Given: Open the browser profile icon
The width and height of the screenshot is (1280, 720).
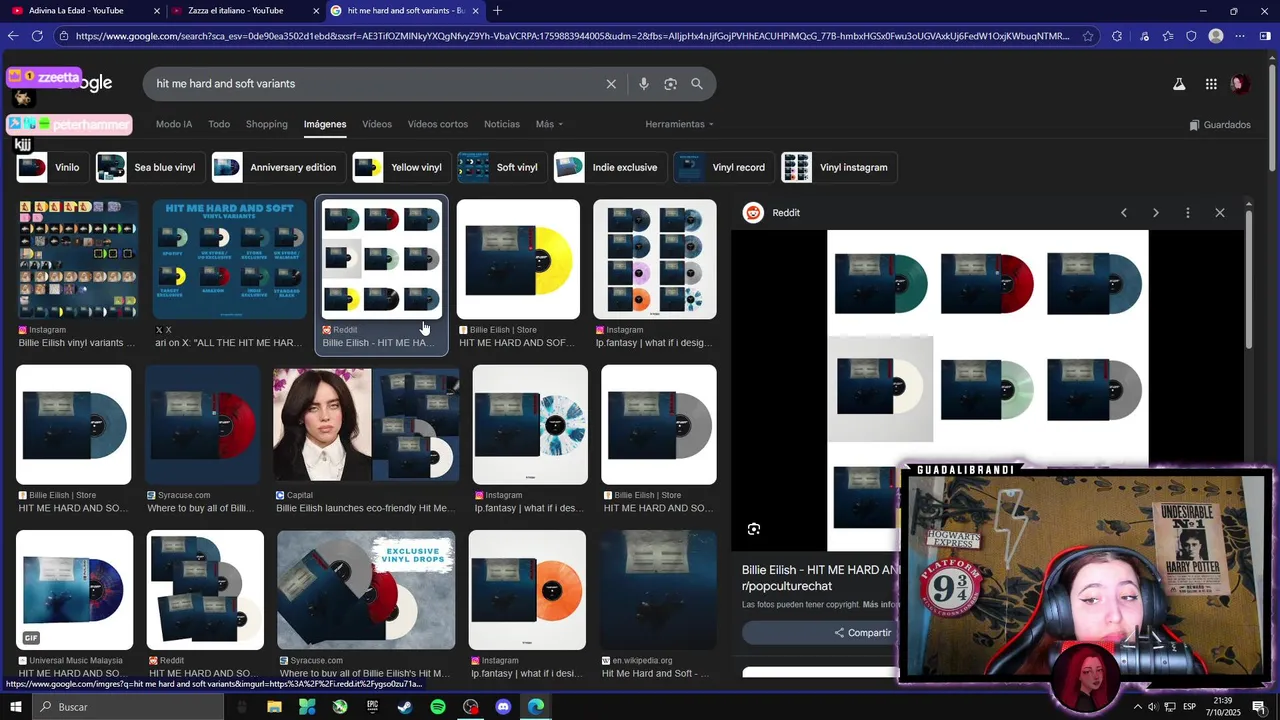Looking at the screenshot, I should pyautogui.click(x=1216, y=36).
